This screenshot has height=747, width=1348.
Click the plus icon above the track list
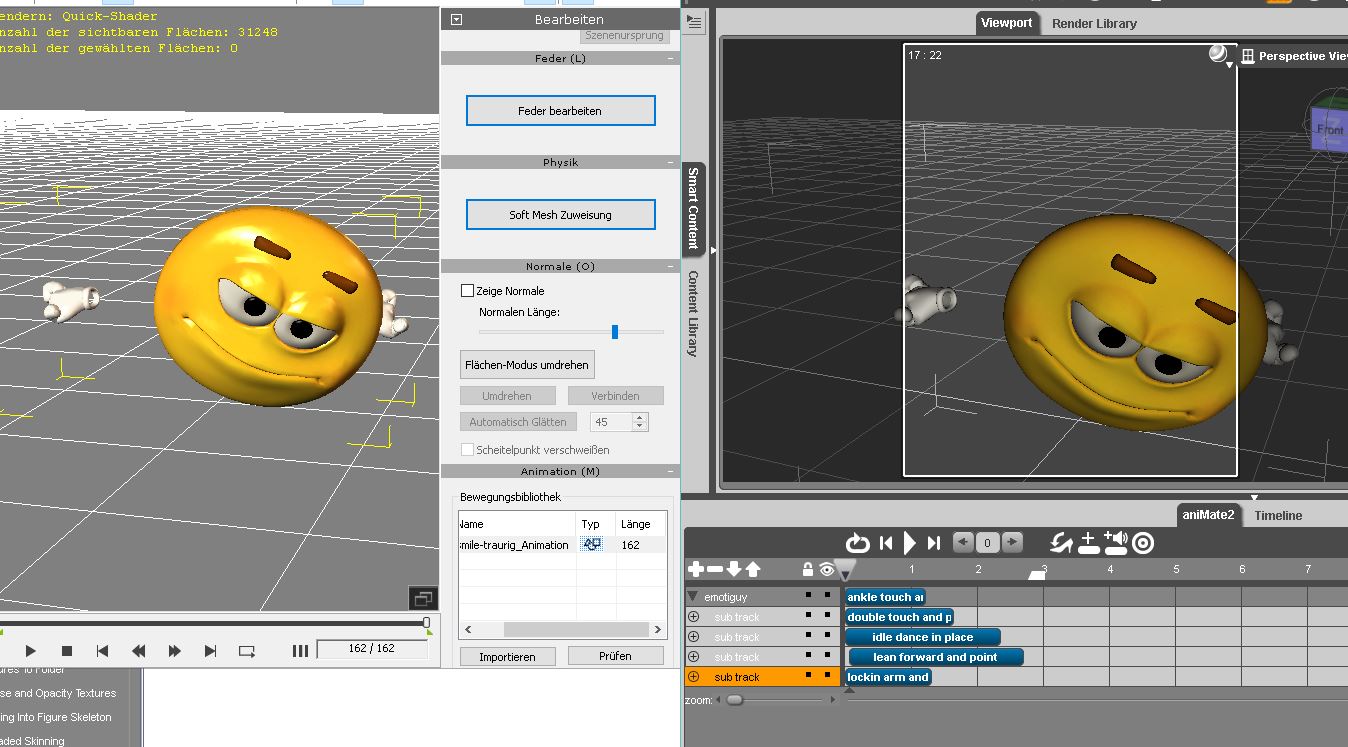pyautogui.click(x=696, y=569)
